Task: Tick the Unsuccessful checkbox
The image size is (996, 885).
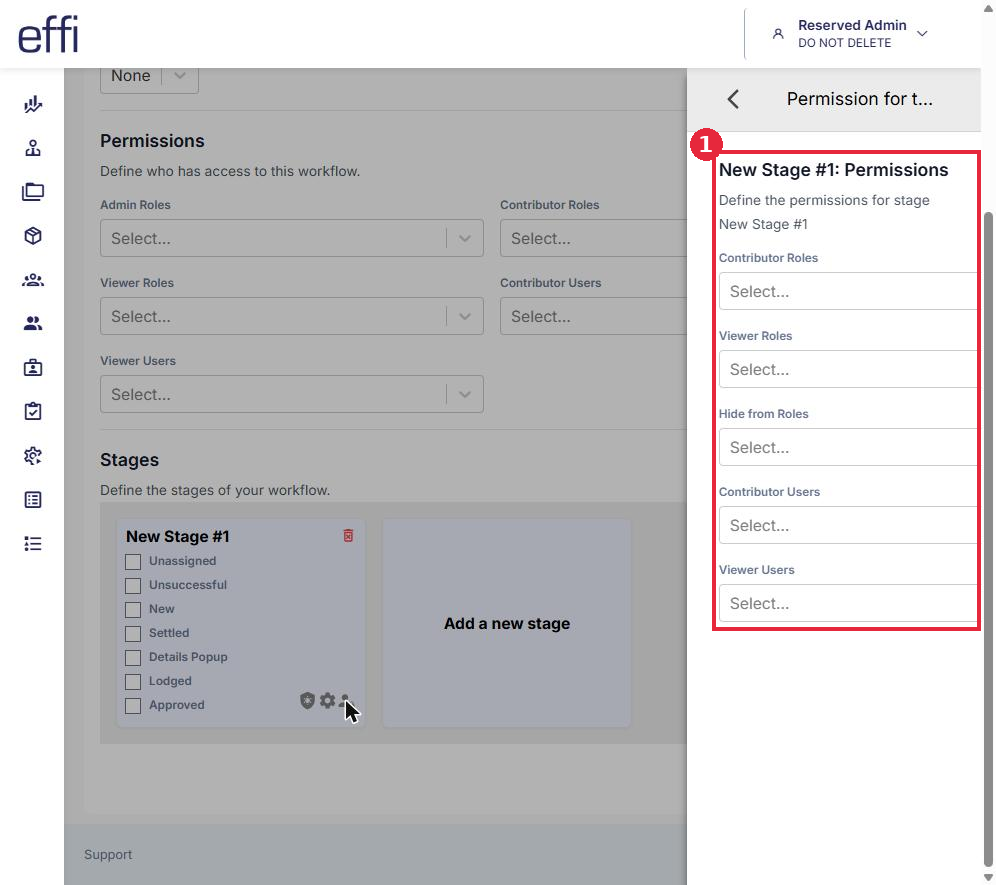Action: [x=133, y=586]
